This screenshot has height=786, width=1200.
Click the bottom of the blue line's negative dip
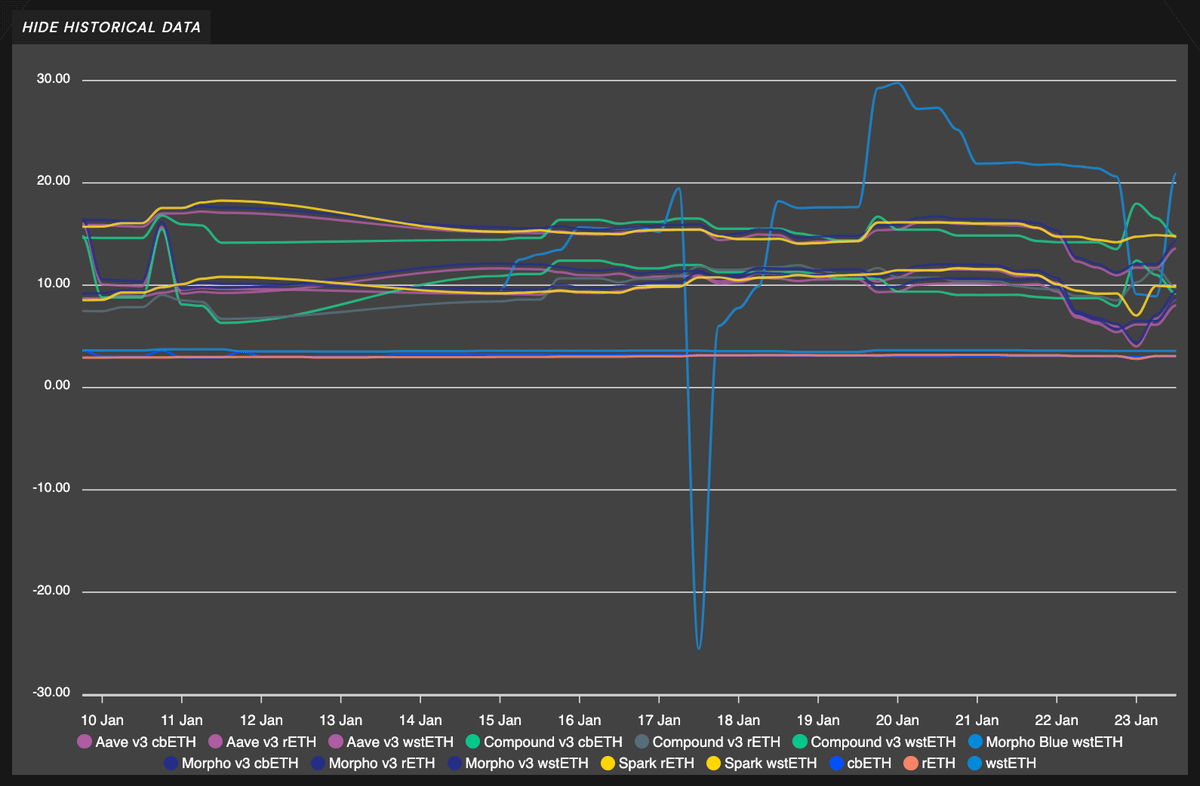698,648
